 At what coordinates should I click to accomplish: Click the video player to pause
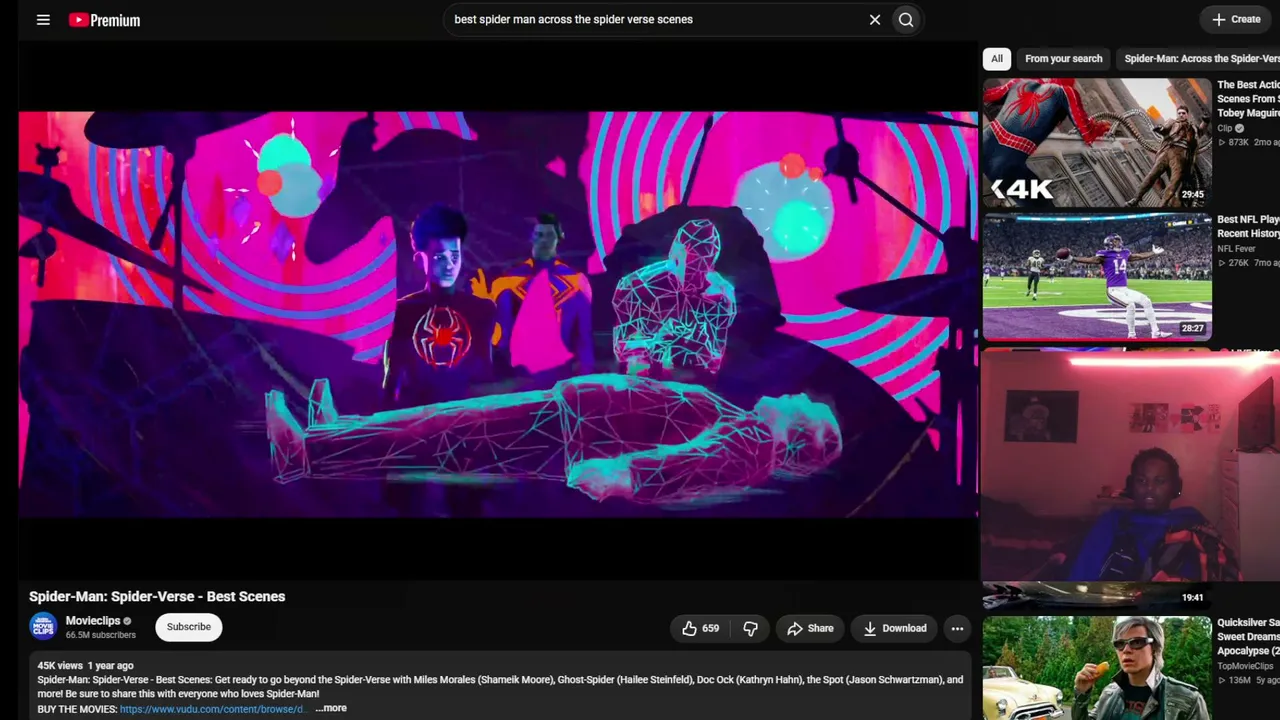coord(498,314)
